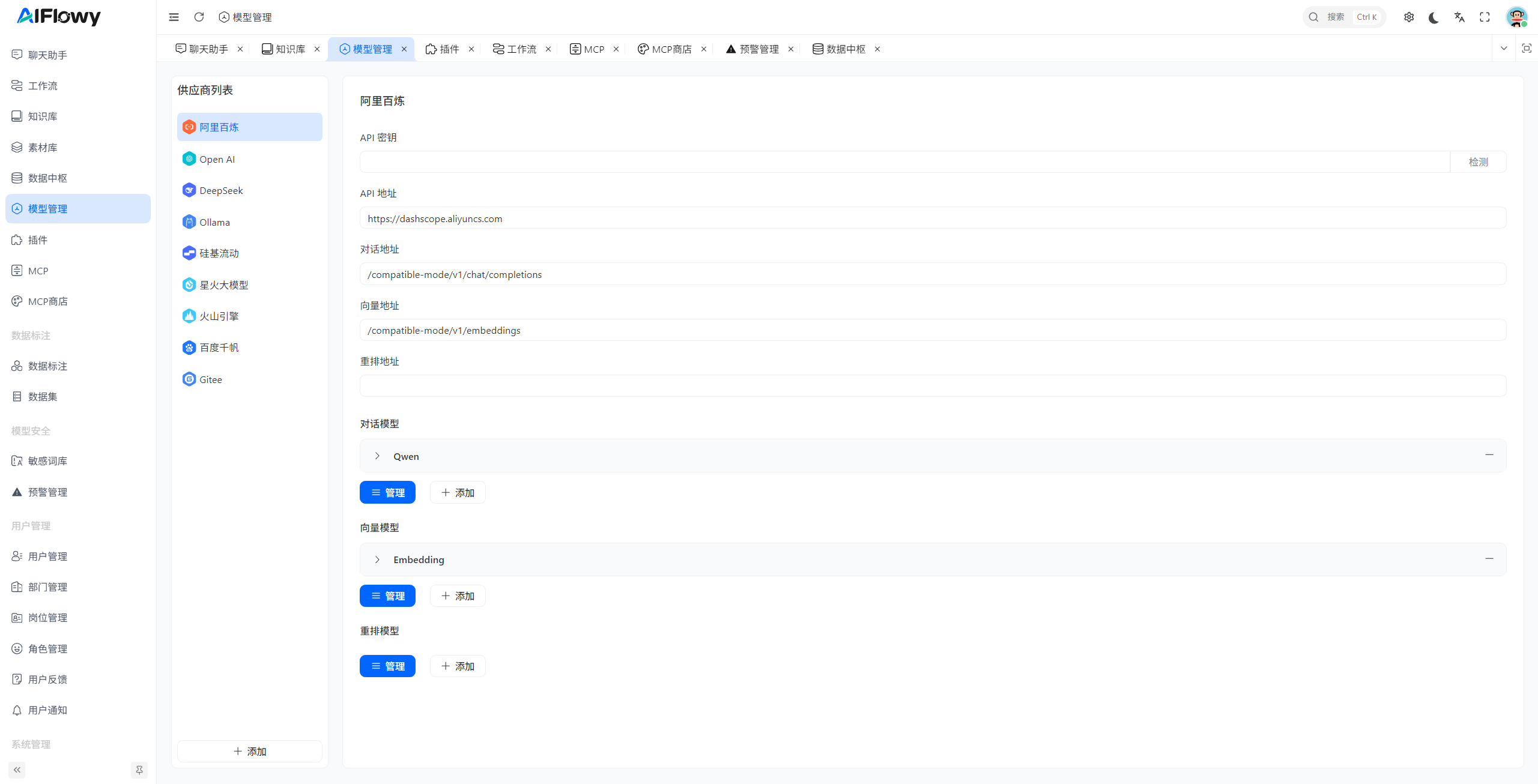The height and width of the screenshot is (784, 1538).
Task: Pin the sidebar with pin icon
Action: pos(139,770)
